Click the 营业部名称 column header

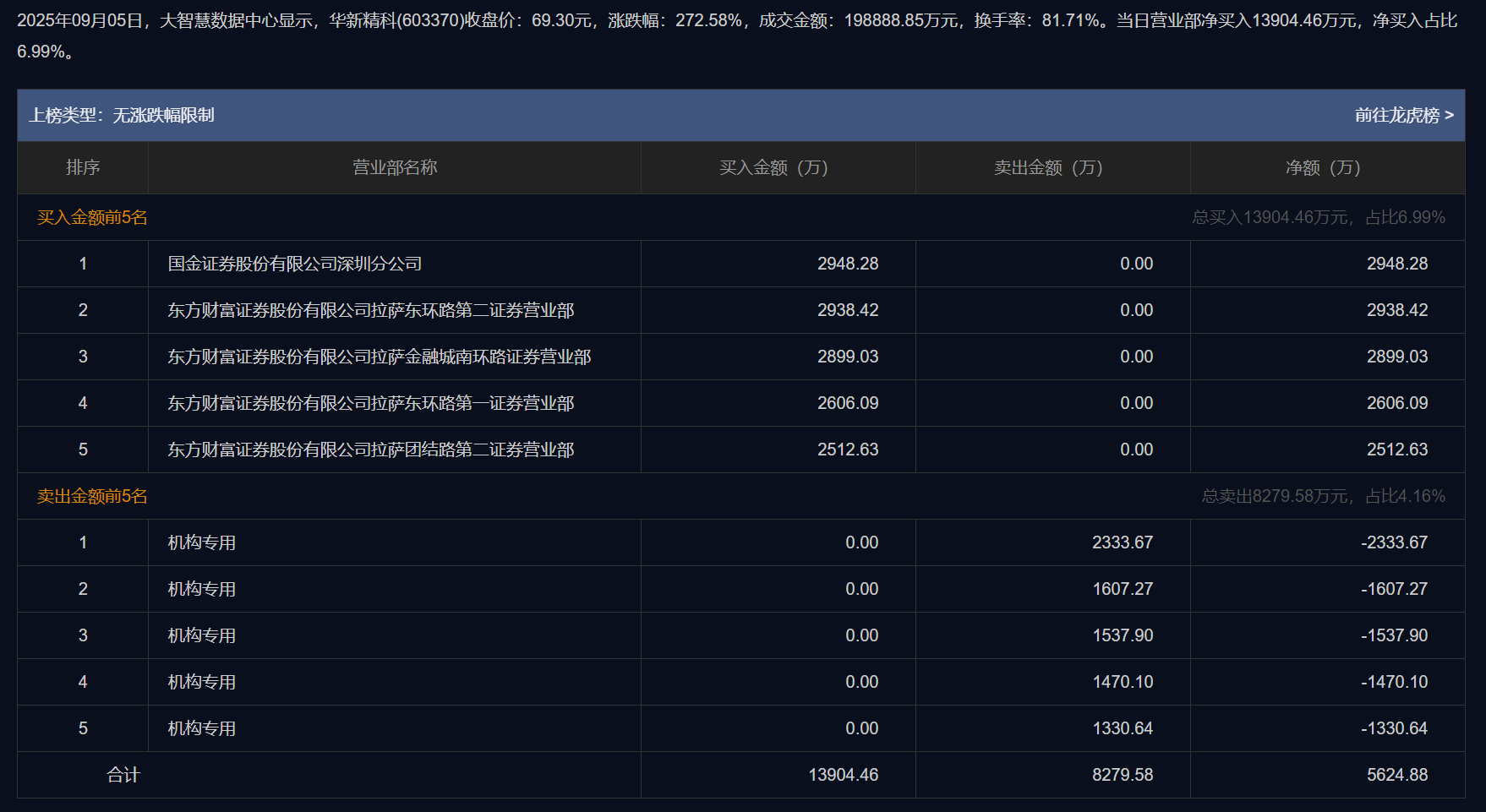point(395,167)
